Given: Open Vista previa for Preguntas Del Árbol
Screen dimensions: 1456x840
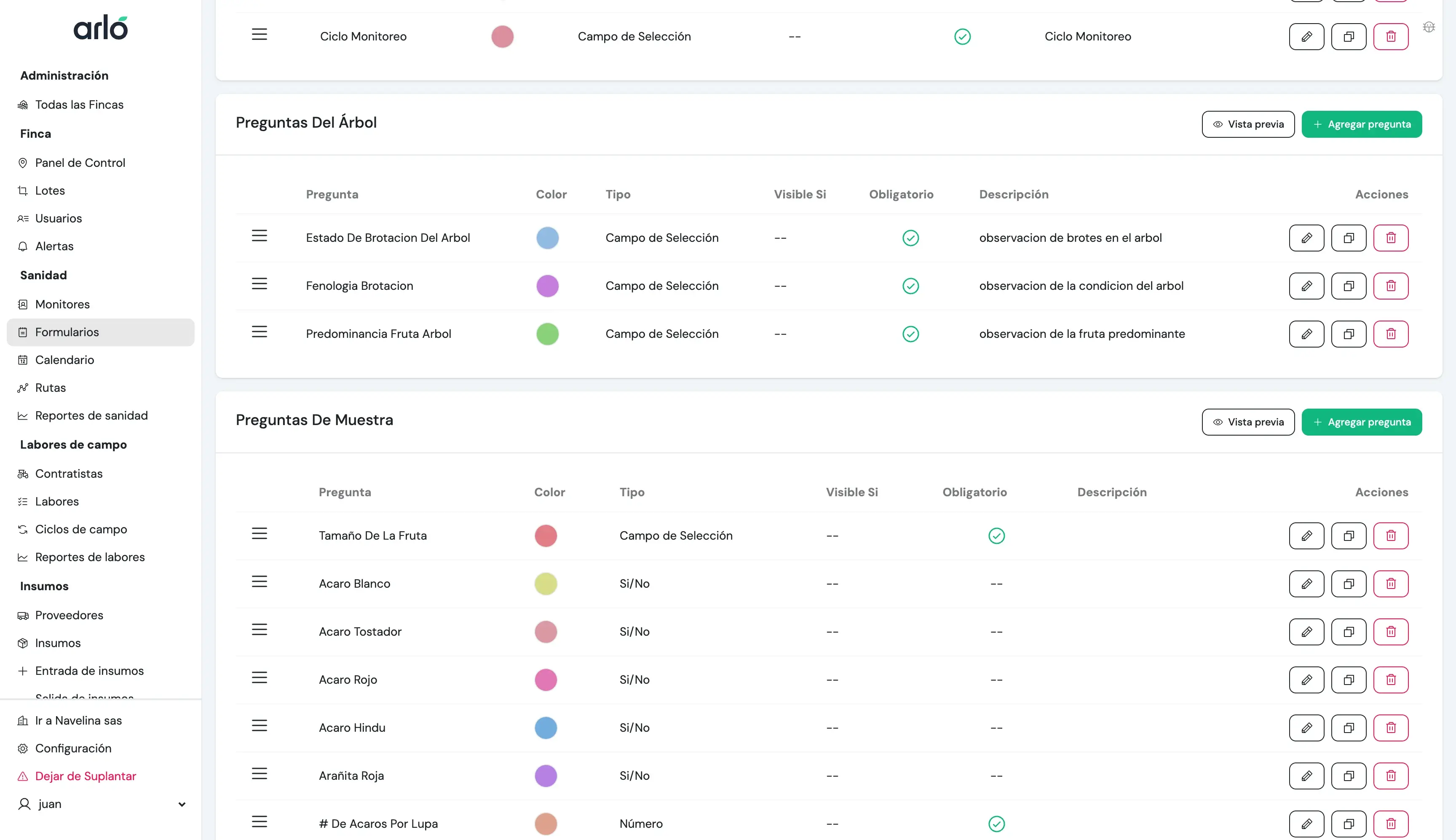Looking at the screenshot, I should [x=1248, y=124].
